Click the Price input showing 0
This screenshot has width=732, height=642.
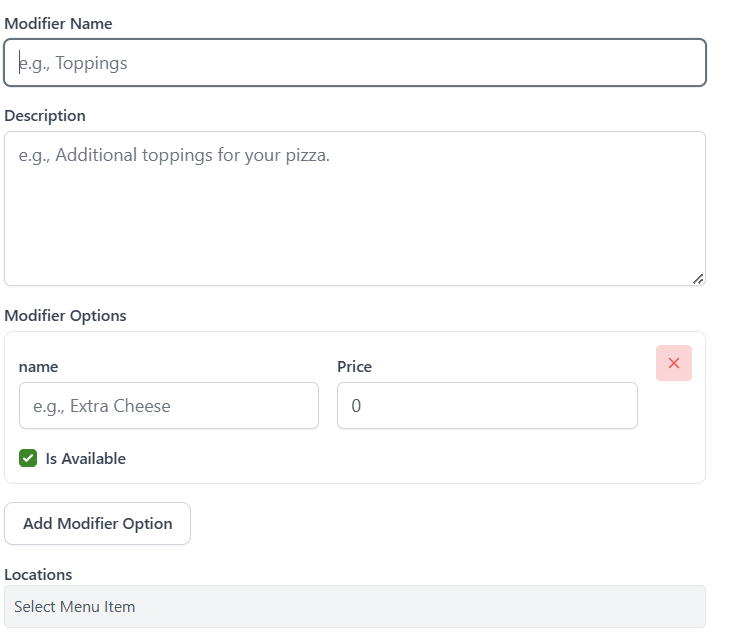(x=486, y=406)
